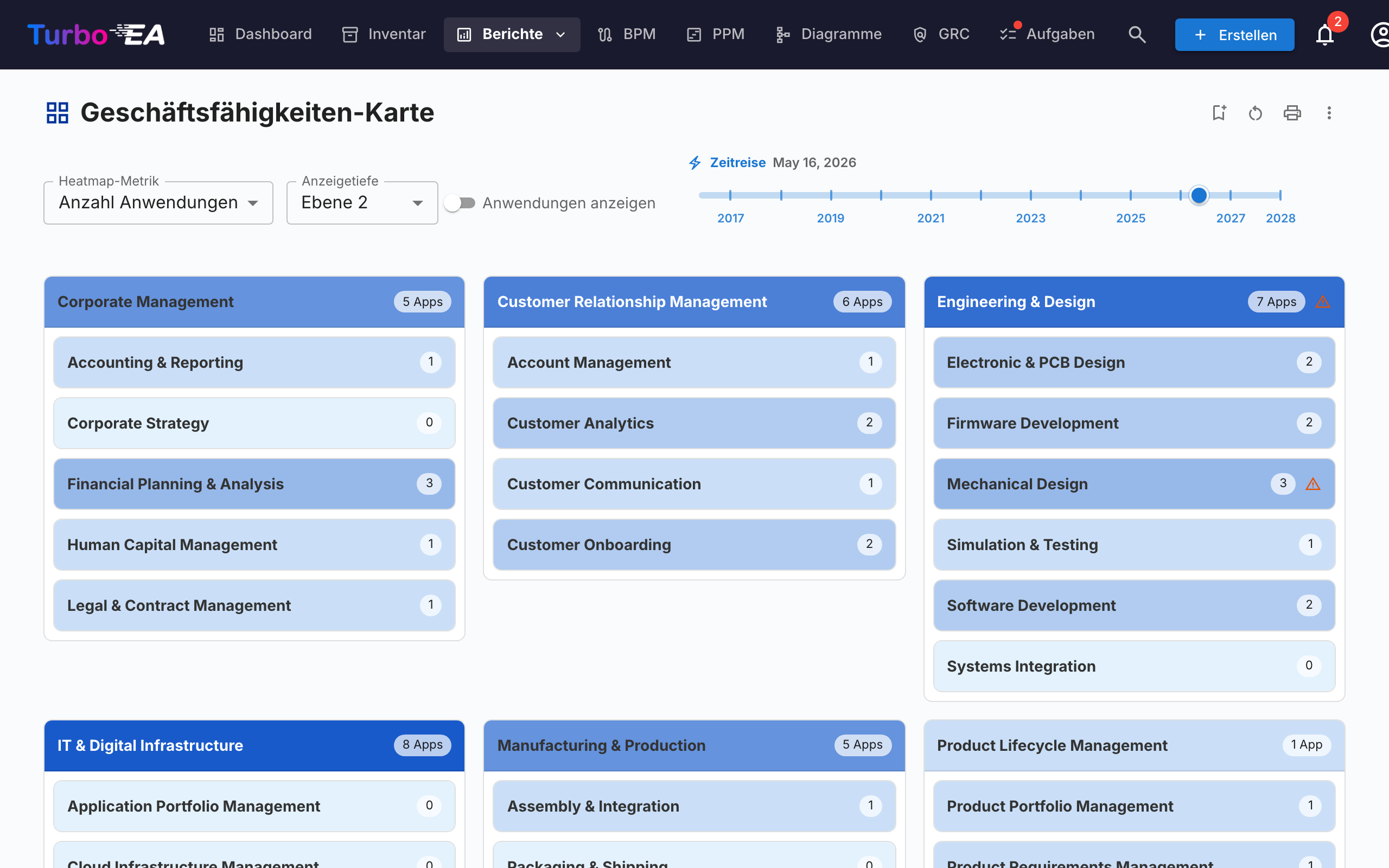Expand the Berichte menu chevron
Image resolution: width=1389 pixels, height=868 pixels.
pos(561,34)
